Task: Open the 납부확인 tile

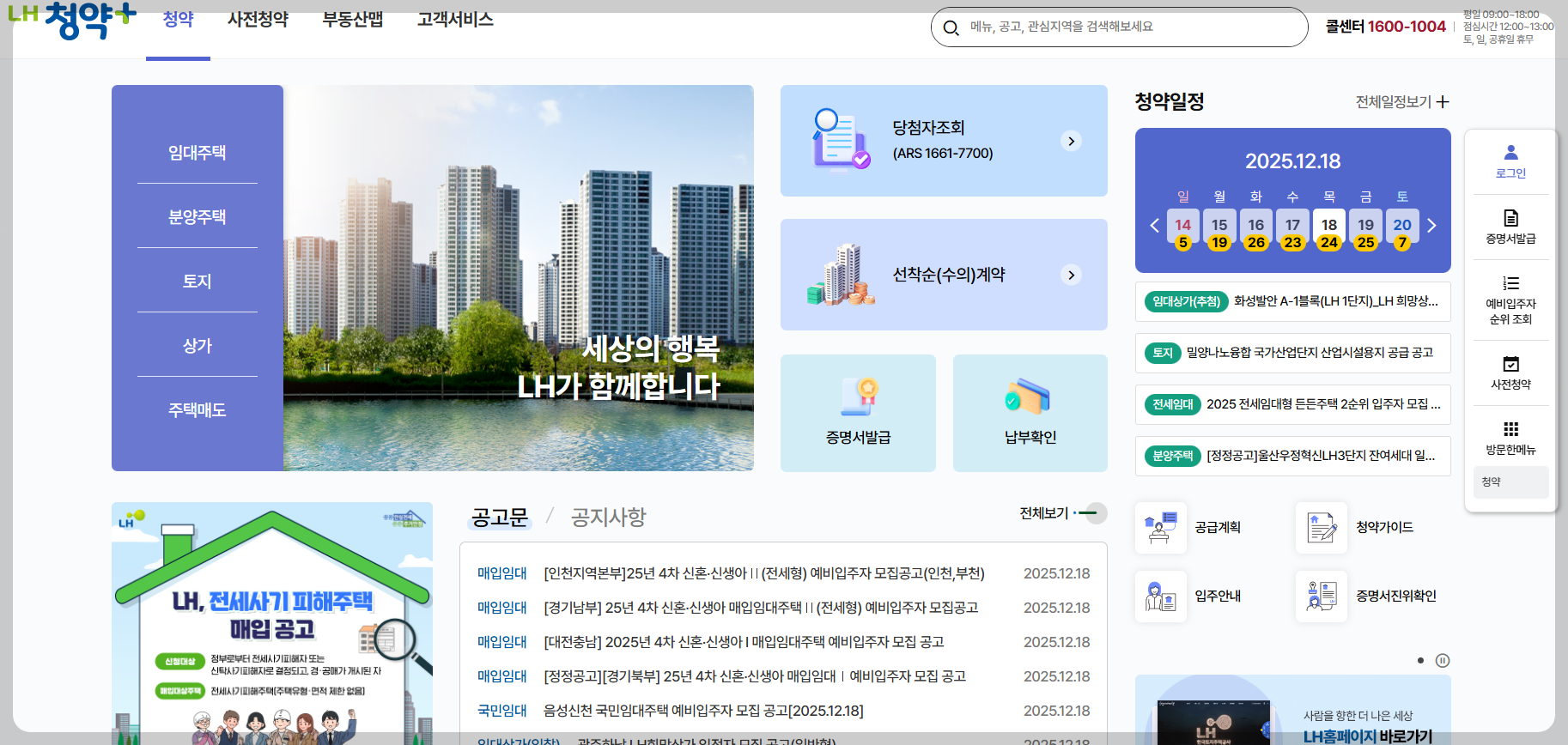Action: 1030,413
